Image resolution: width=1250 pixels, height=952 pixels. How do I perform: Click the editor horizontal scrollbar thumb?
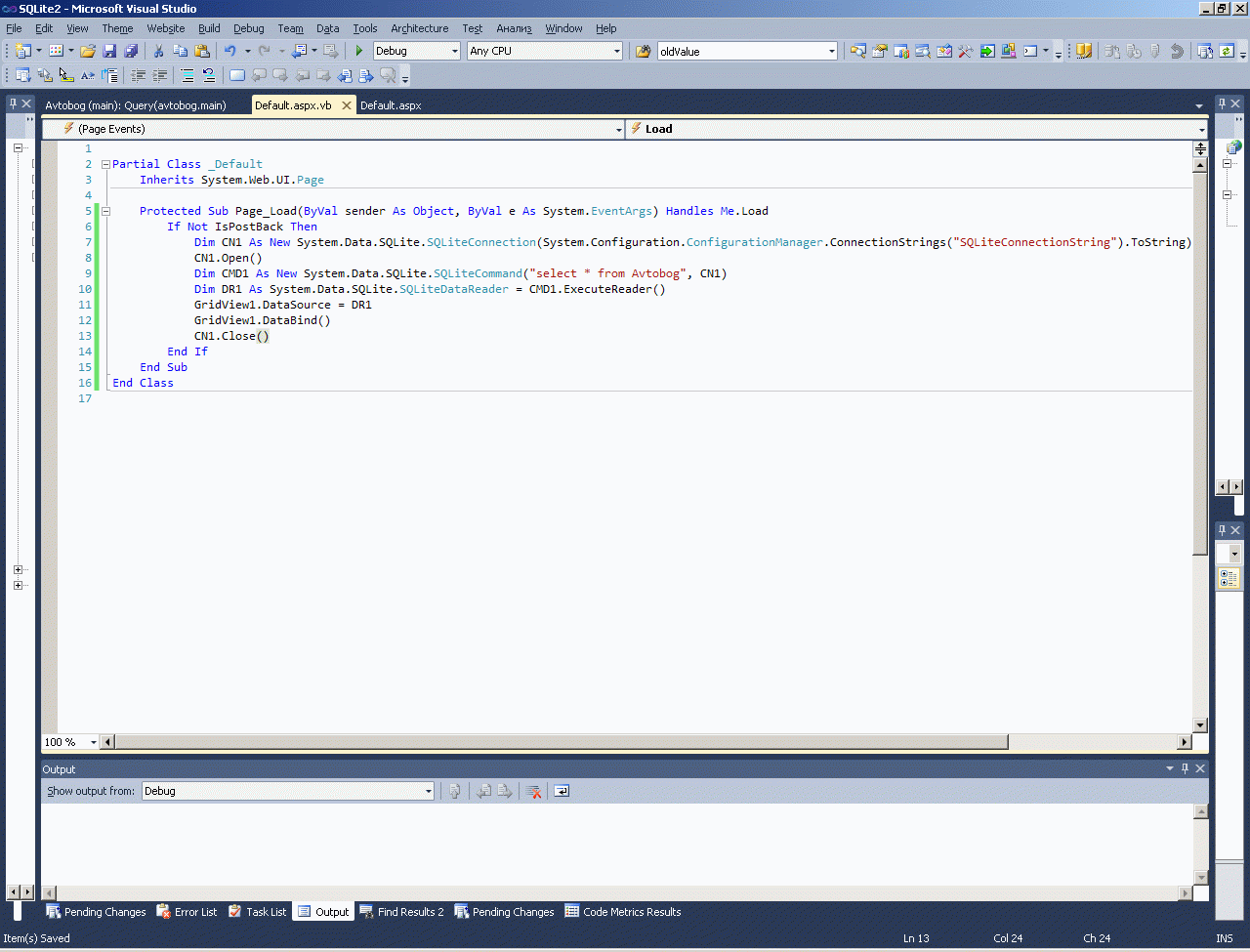pyautogui.click(x=562, y=742)
